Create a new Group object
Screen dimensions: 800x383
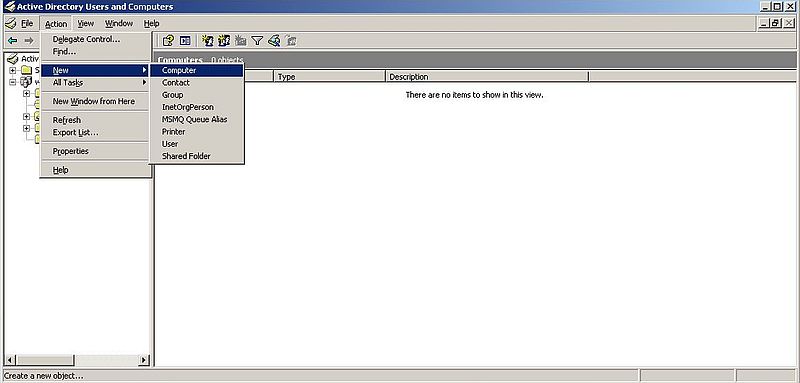tap(196, 95)
